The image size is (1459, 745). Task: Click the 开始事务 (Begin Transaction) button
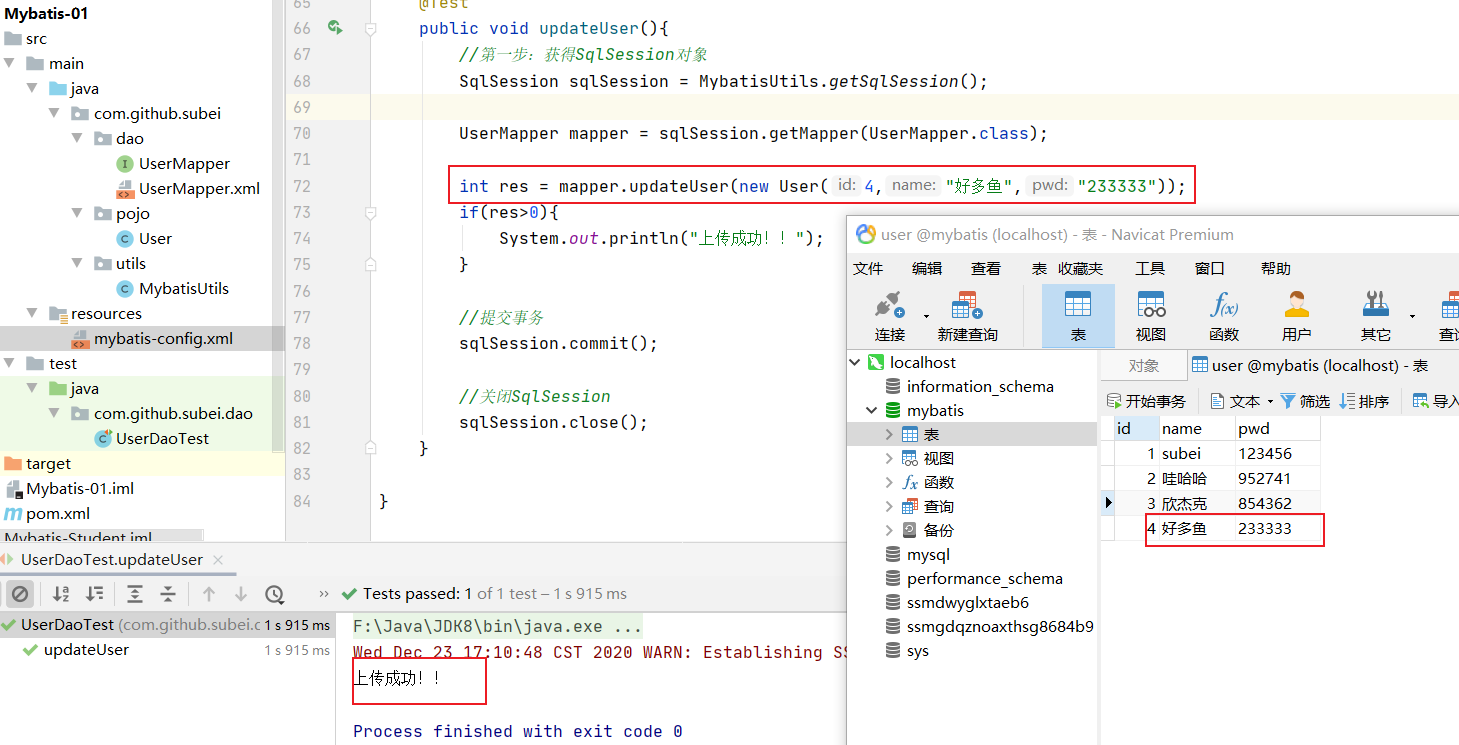click(x=1146, y=401)
